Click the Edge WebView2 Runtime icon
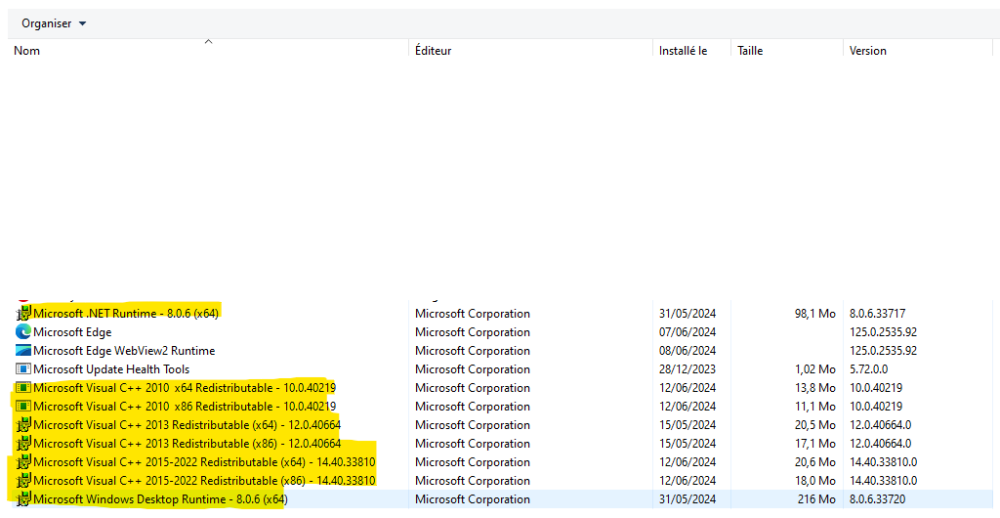The height and width of the screenshot is (518, 1000). (23, 351)
